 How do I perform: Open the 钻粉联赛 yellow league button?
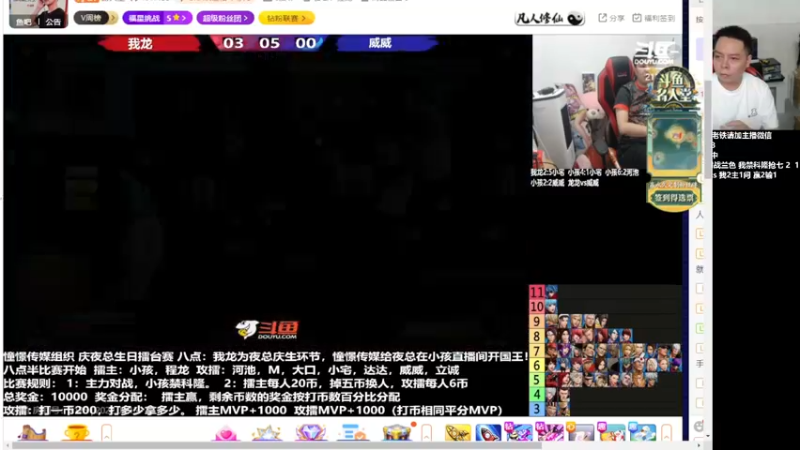286,18
